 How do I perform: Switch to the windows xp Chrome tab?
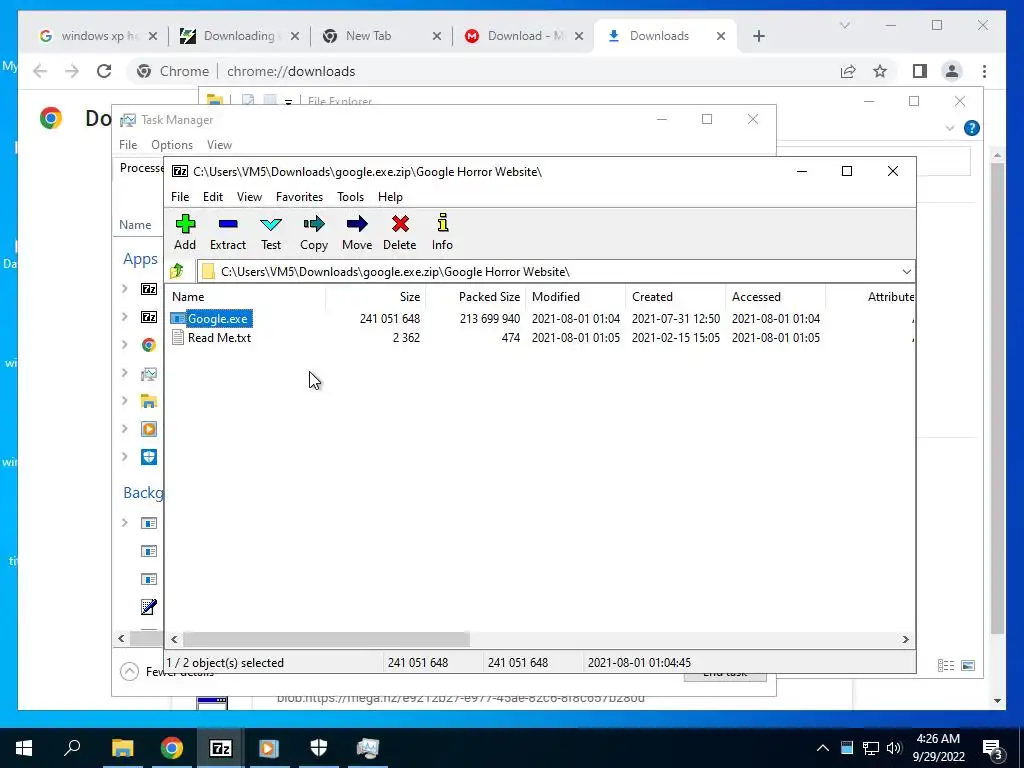click(x=96, y=36)
